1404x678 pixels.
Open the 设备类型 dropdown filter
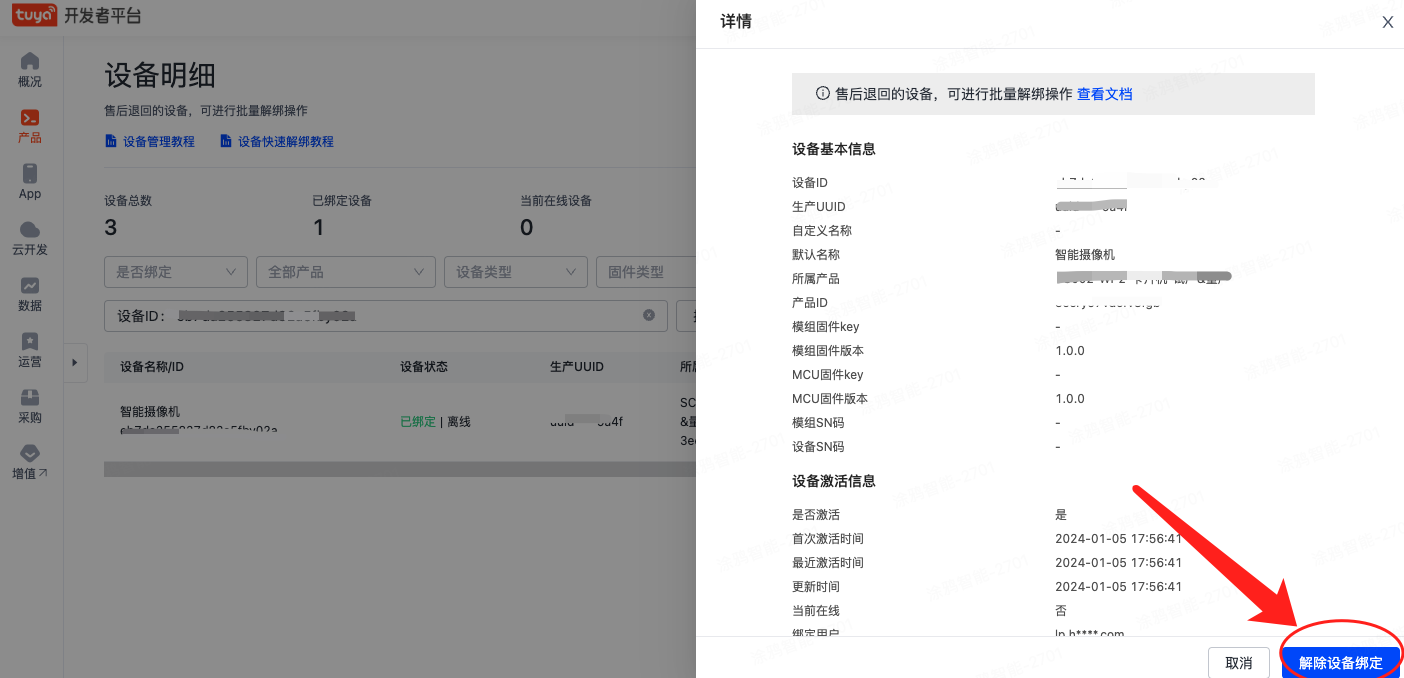coord(516,272)
